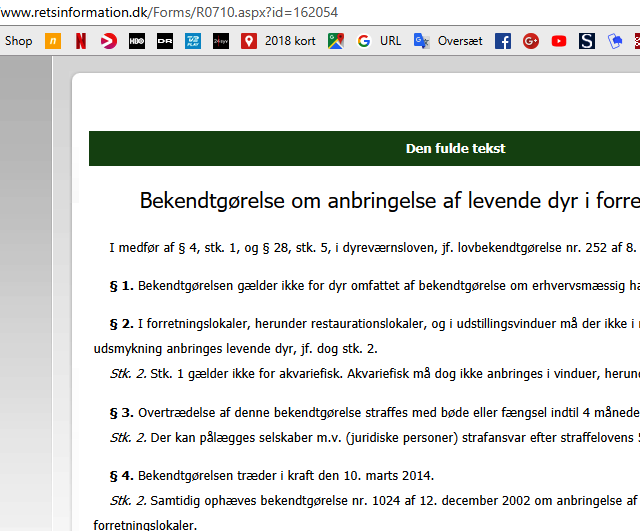640x531 pixels.
Task: Click 'træder i kraft den 10. marts 2014'
Action: pyautogui.click(x=335, y=475)
